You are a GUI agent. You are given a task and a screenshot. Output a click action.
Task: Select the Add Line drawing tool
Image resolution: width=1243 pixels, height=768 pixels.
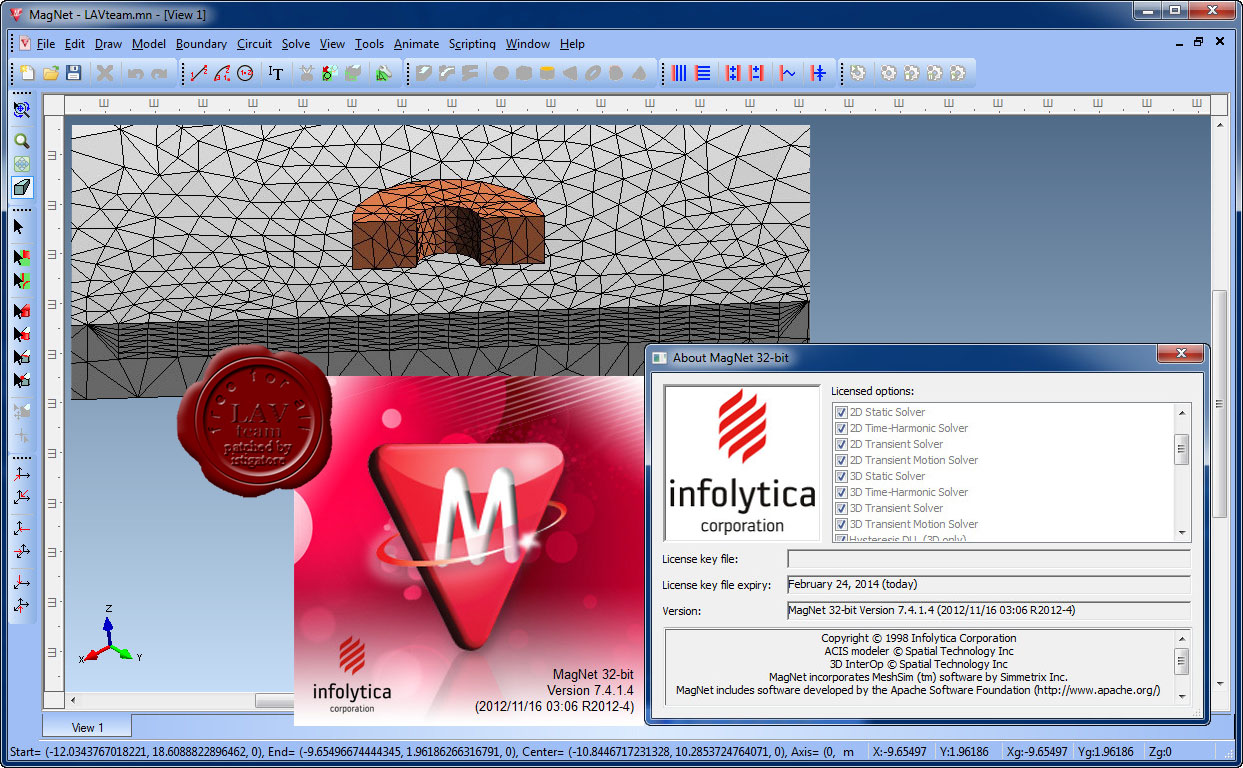tap(198, 73)
